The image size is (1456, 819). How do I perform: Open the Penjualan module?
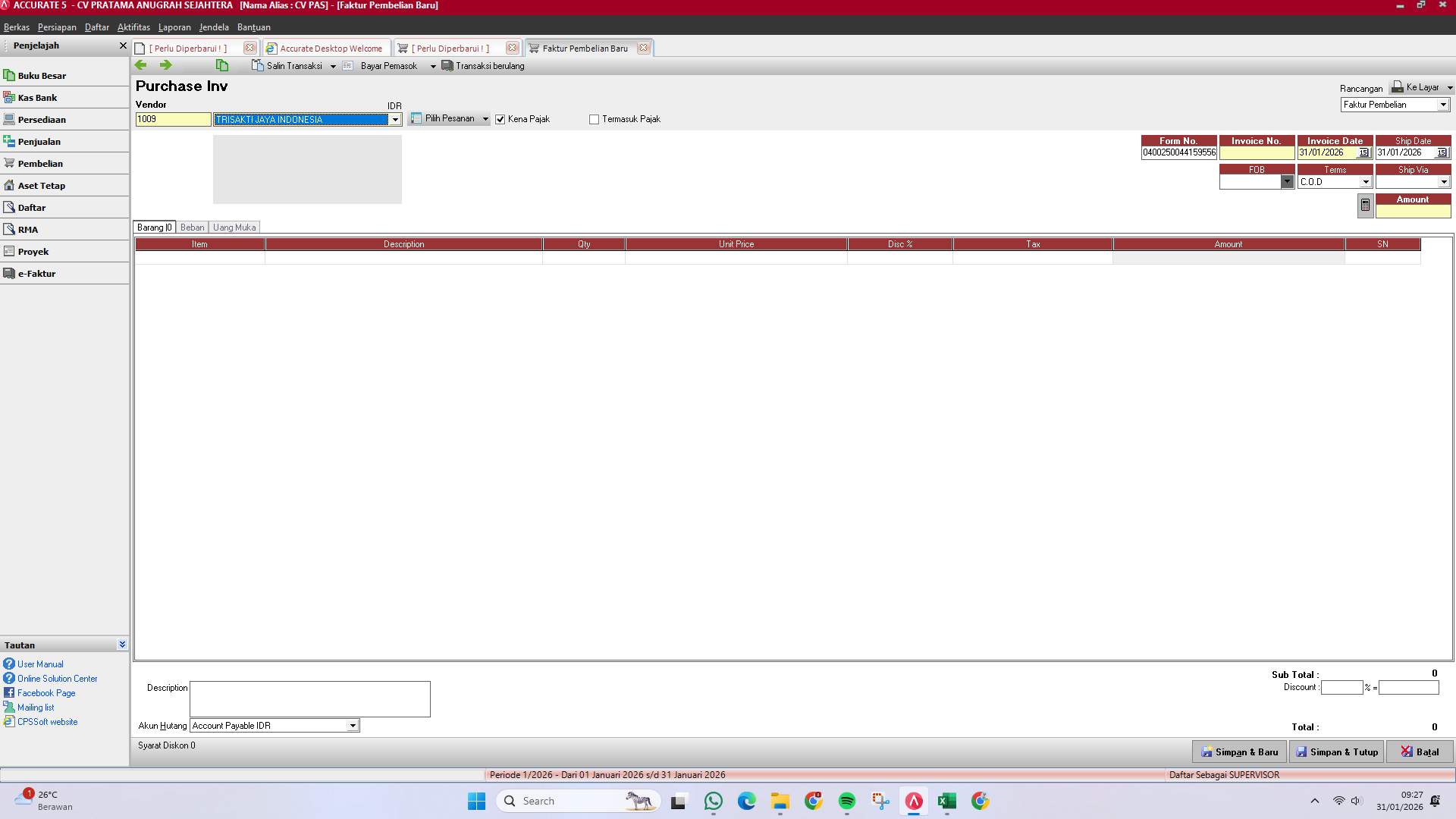pos(38,141)
